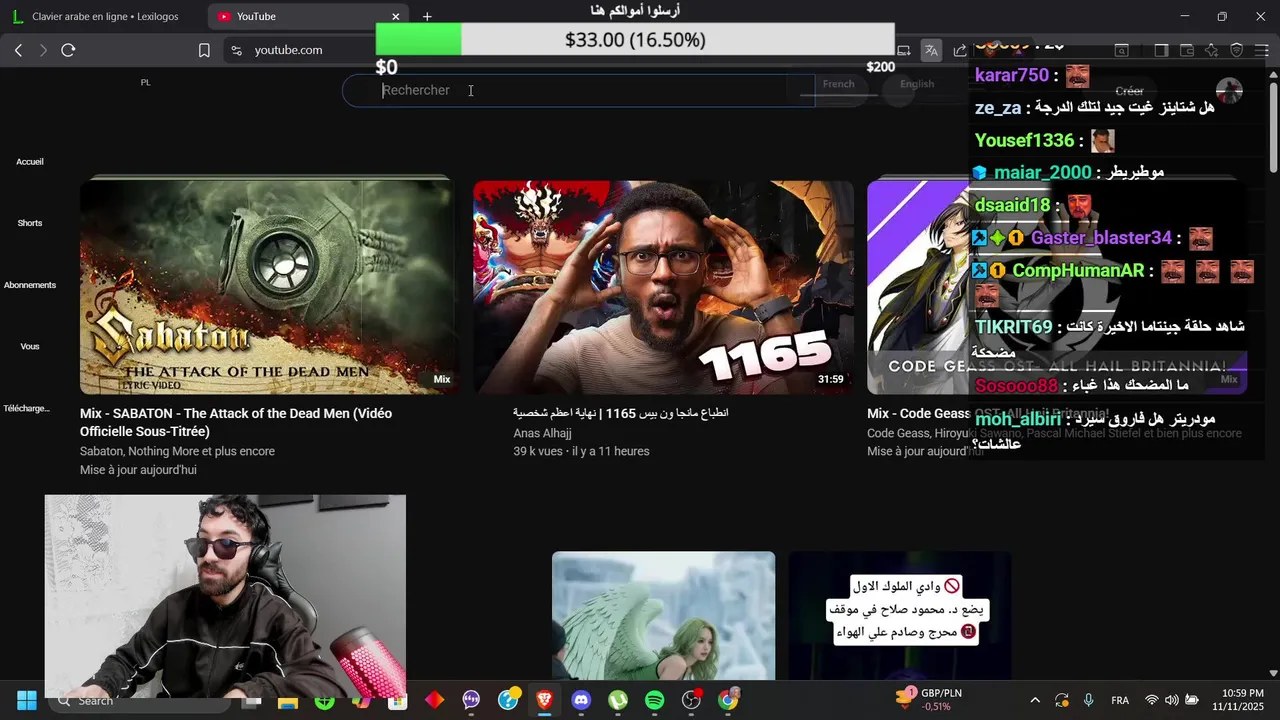Open volume speaker tray icon
The image size is (1280, 720).
(1171, 700)
